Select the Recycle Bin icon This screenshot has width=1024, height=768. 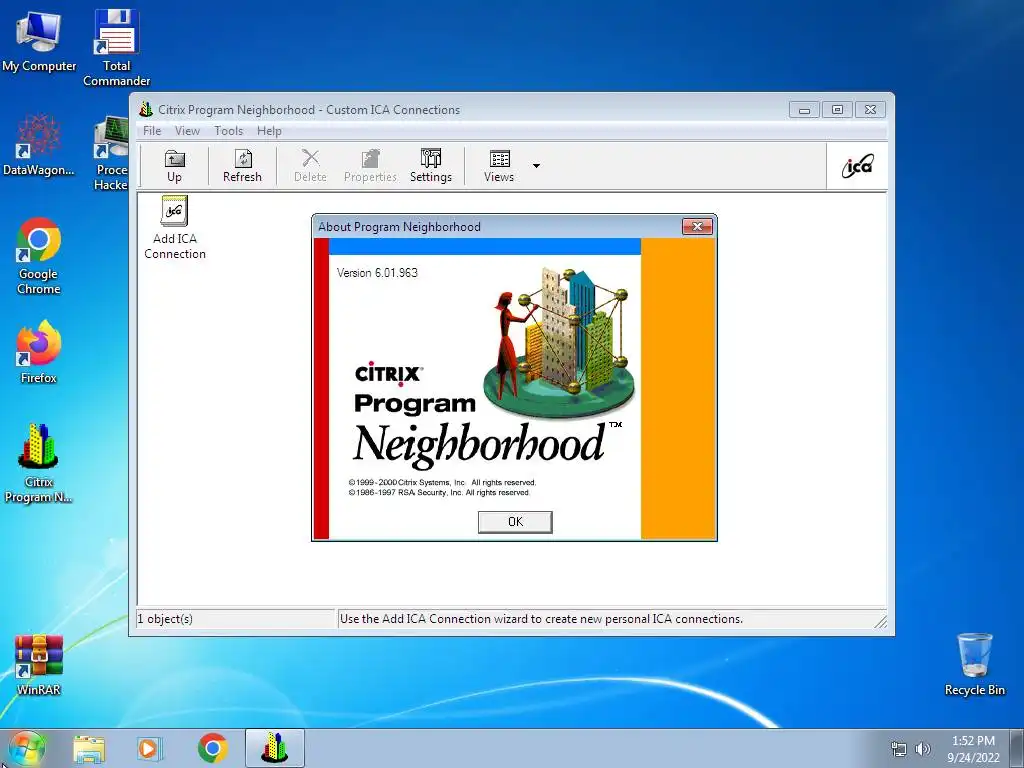click(974, 664)
